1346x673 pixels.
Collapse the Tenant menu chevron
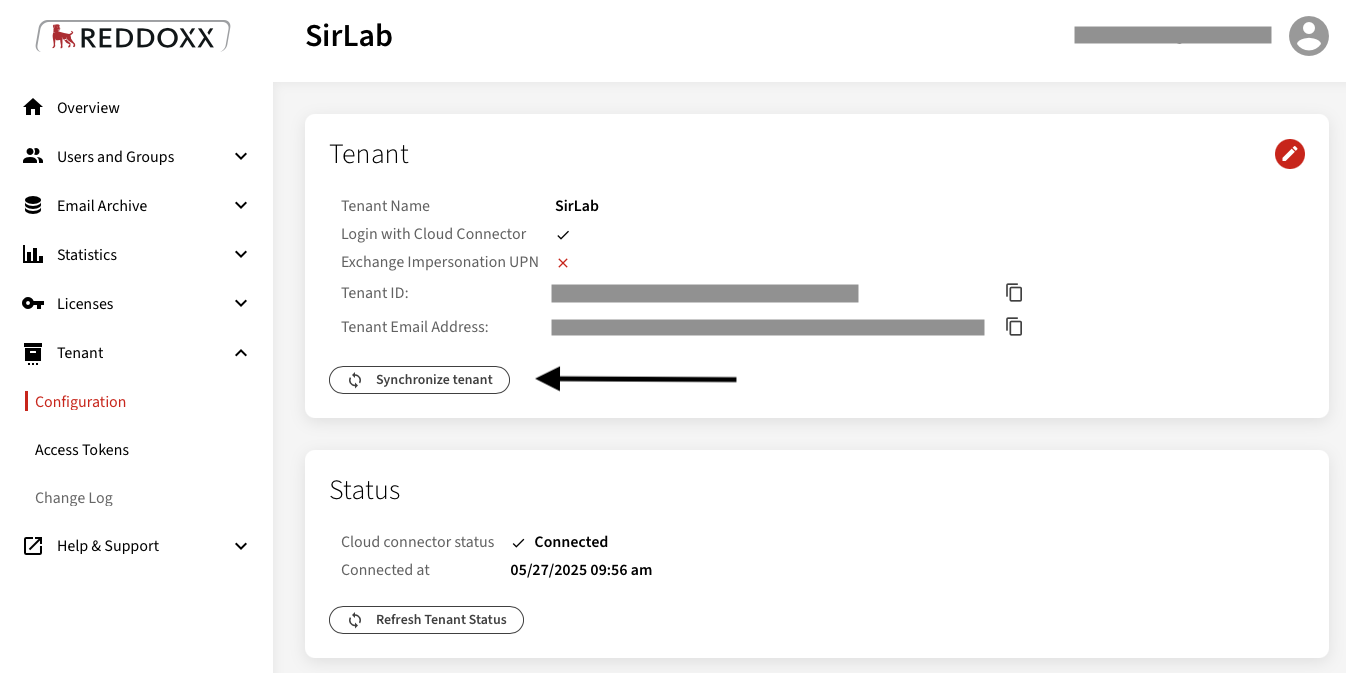(x=241, y=352)
